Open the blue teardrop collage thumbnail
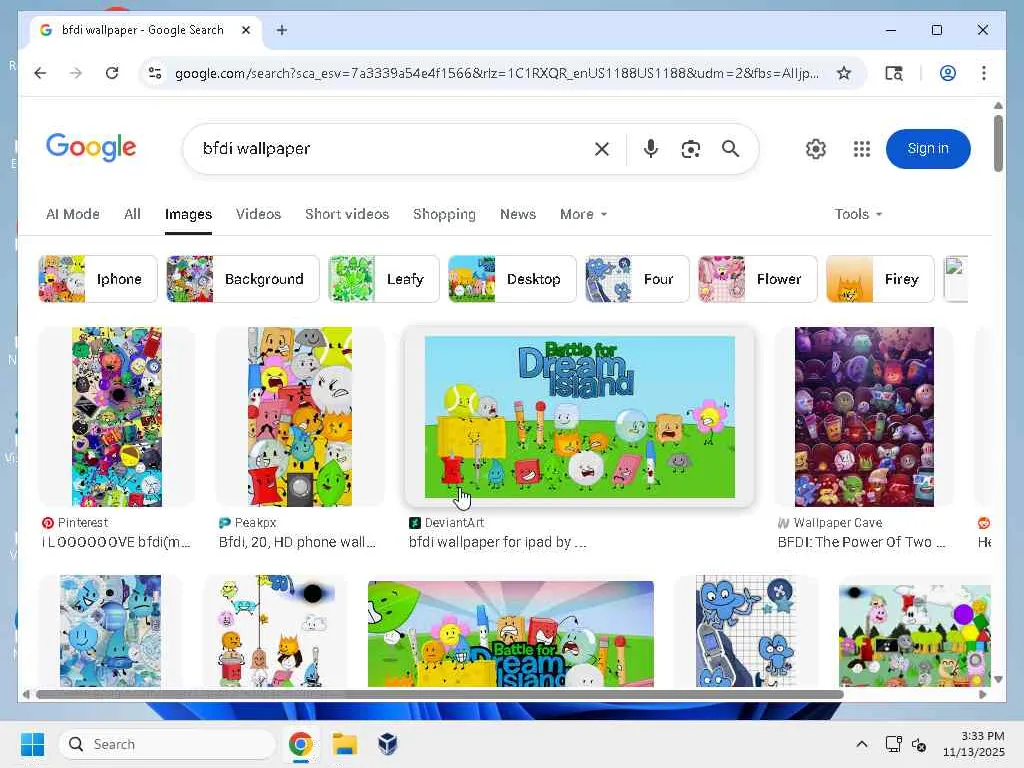 (110, 631)
